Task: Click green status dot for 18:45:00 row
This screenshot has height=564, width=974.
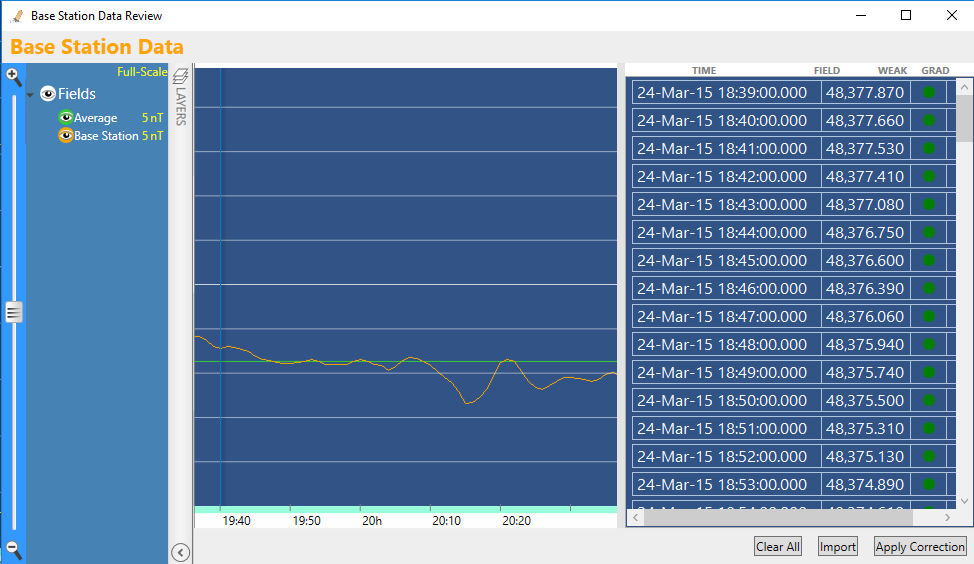Action: (x=929, y=260)
